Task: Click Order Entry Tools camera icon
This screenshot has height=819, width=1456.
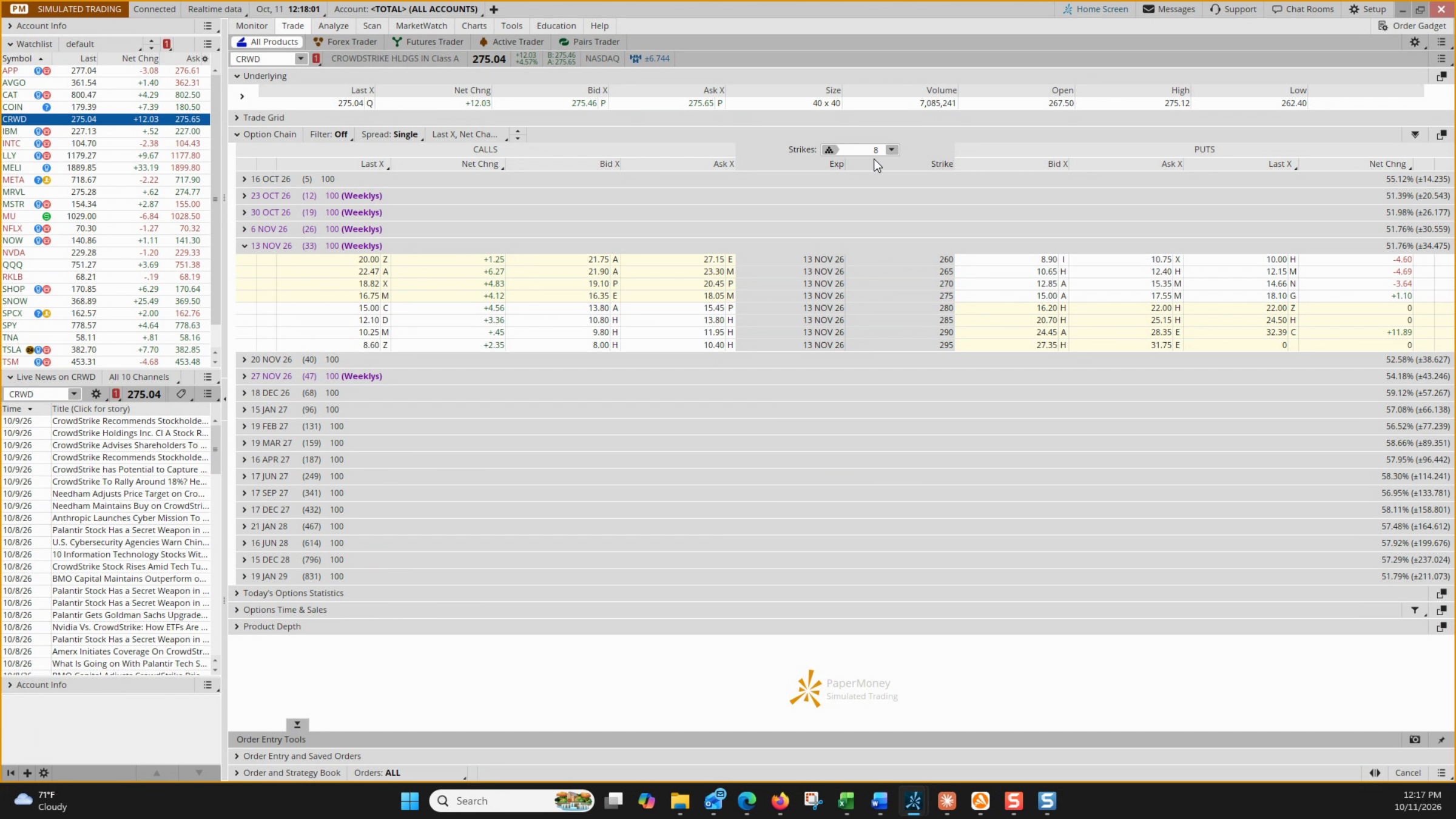Action: (1415, 739)
